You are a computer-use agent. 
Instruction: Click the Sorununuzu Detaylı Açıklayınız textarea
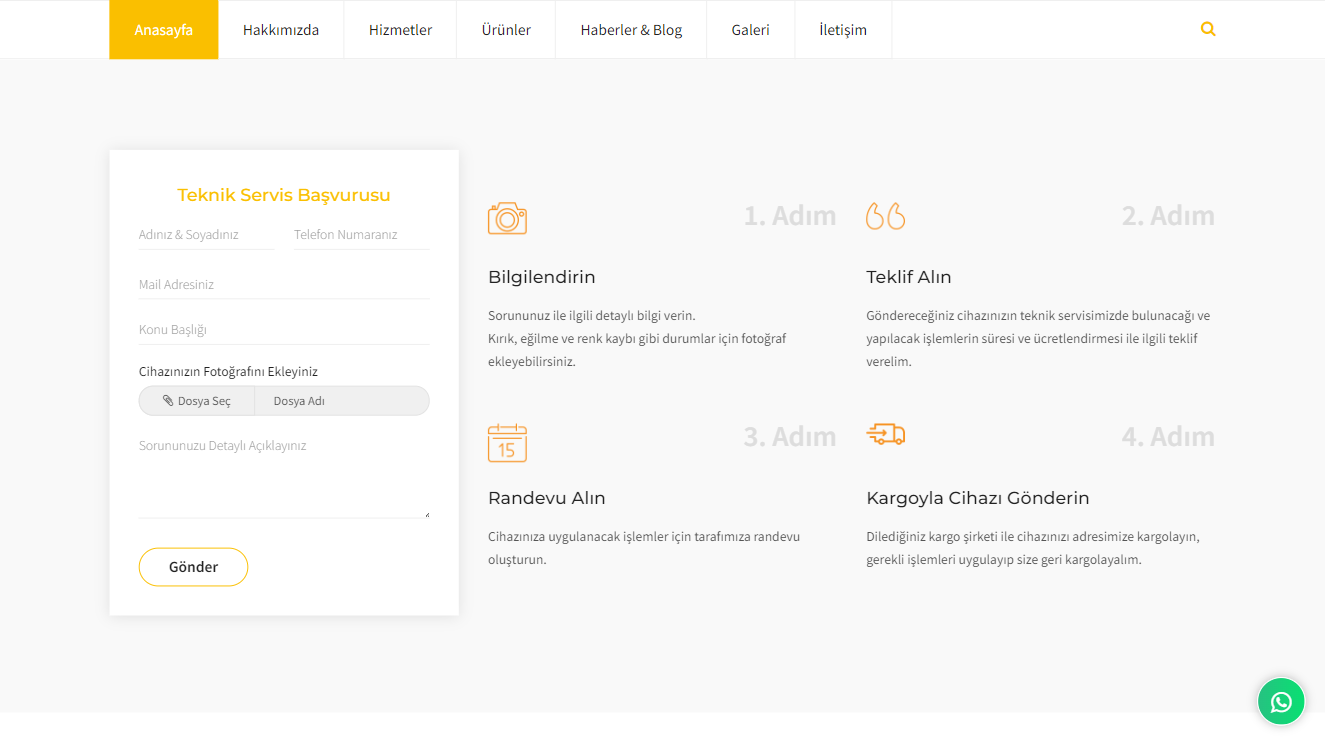[x=284, y=476]
